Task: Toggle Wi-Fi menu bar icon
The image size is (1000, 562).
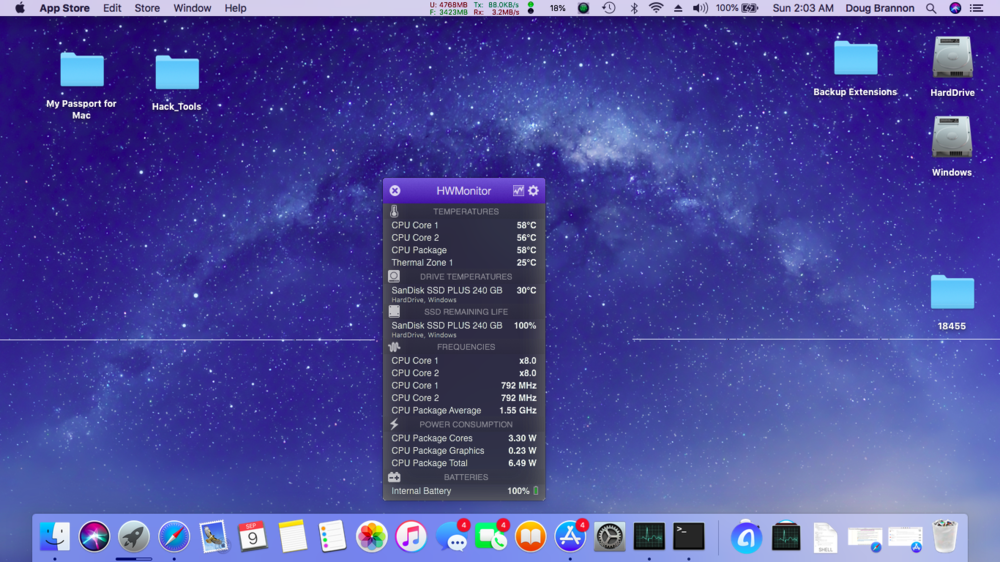Action: click(656, 8)
